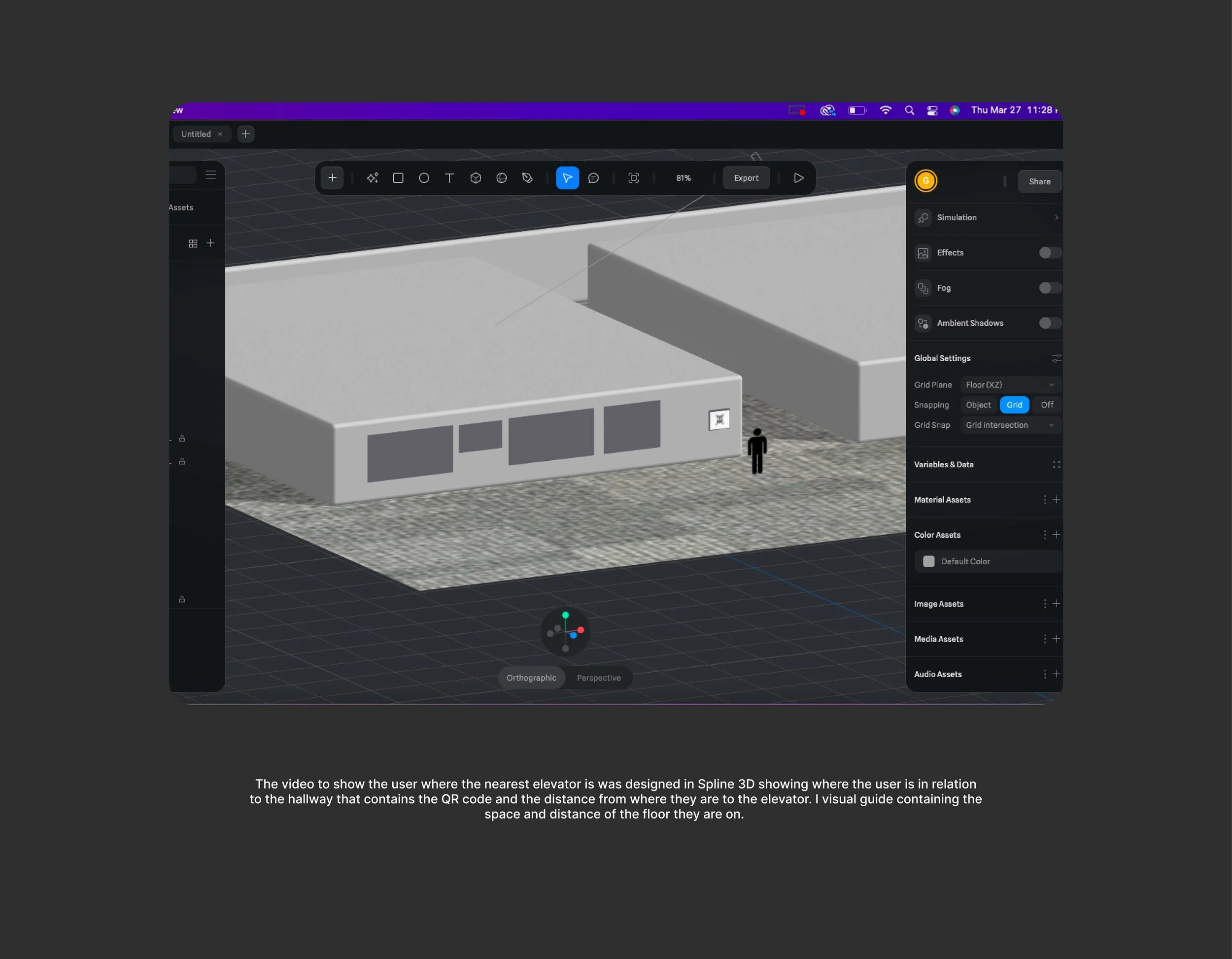Toggle Ambient Shadows on

(1049, 323)
